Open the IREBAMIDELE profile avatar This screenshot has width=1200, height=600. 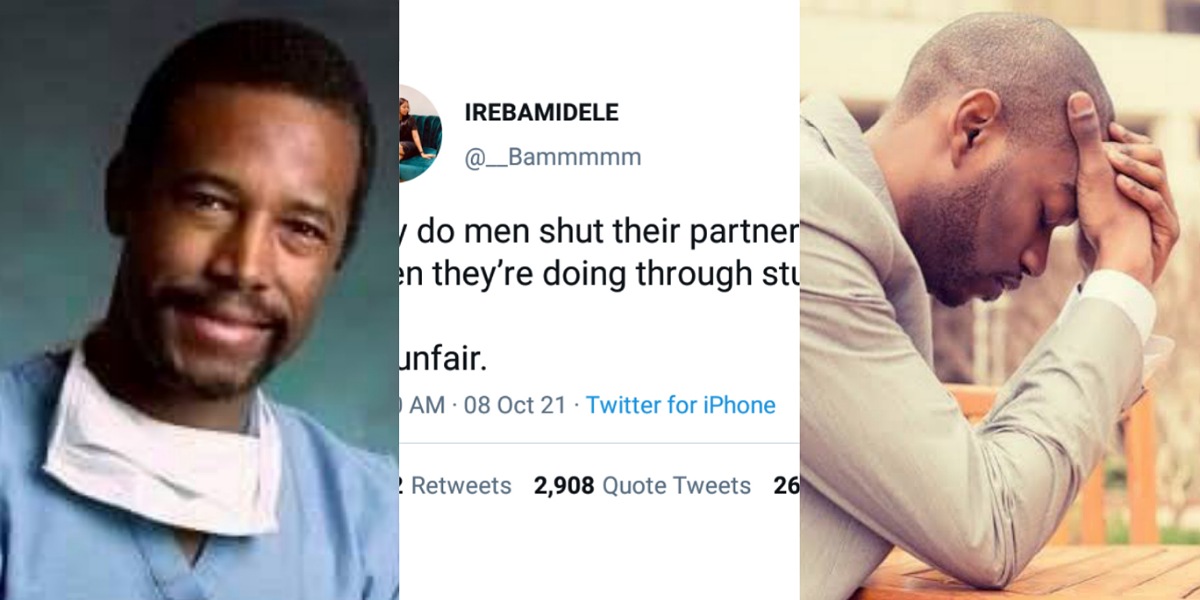(x=419, y=133)
